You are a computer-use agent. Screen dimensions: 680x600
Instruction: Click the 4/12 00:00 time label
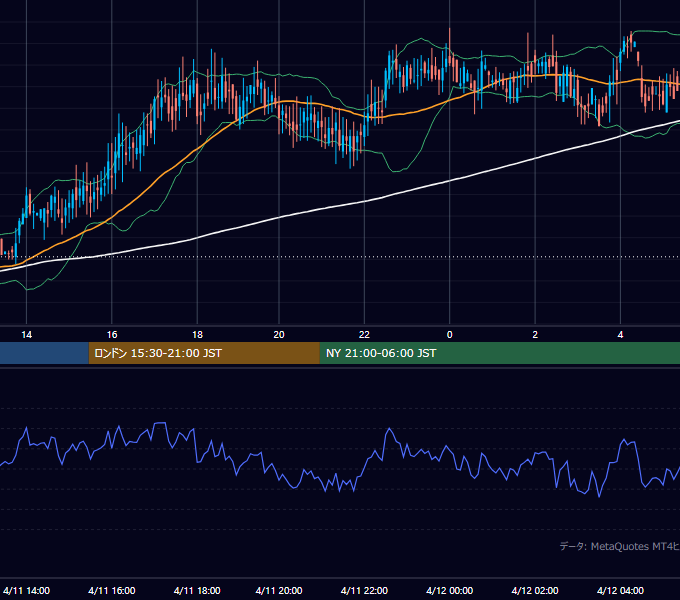pos(450,590)
